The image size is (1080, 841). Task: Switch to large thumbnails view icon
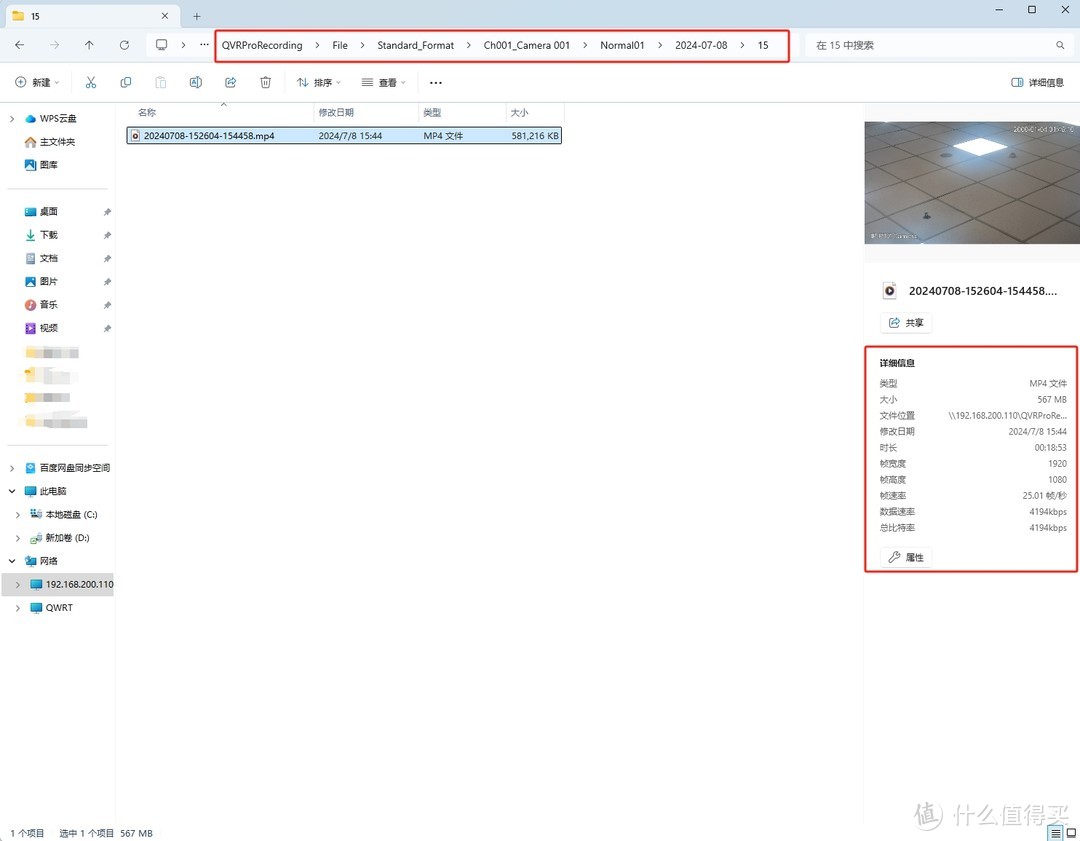point(1071,833)
